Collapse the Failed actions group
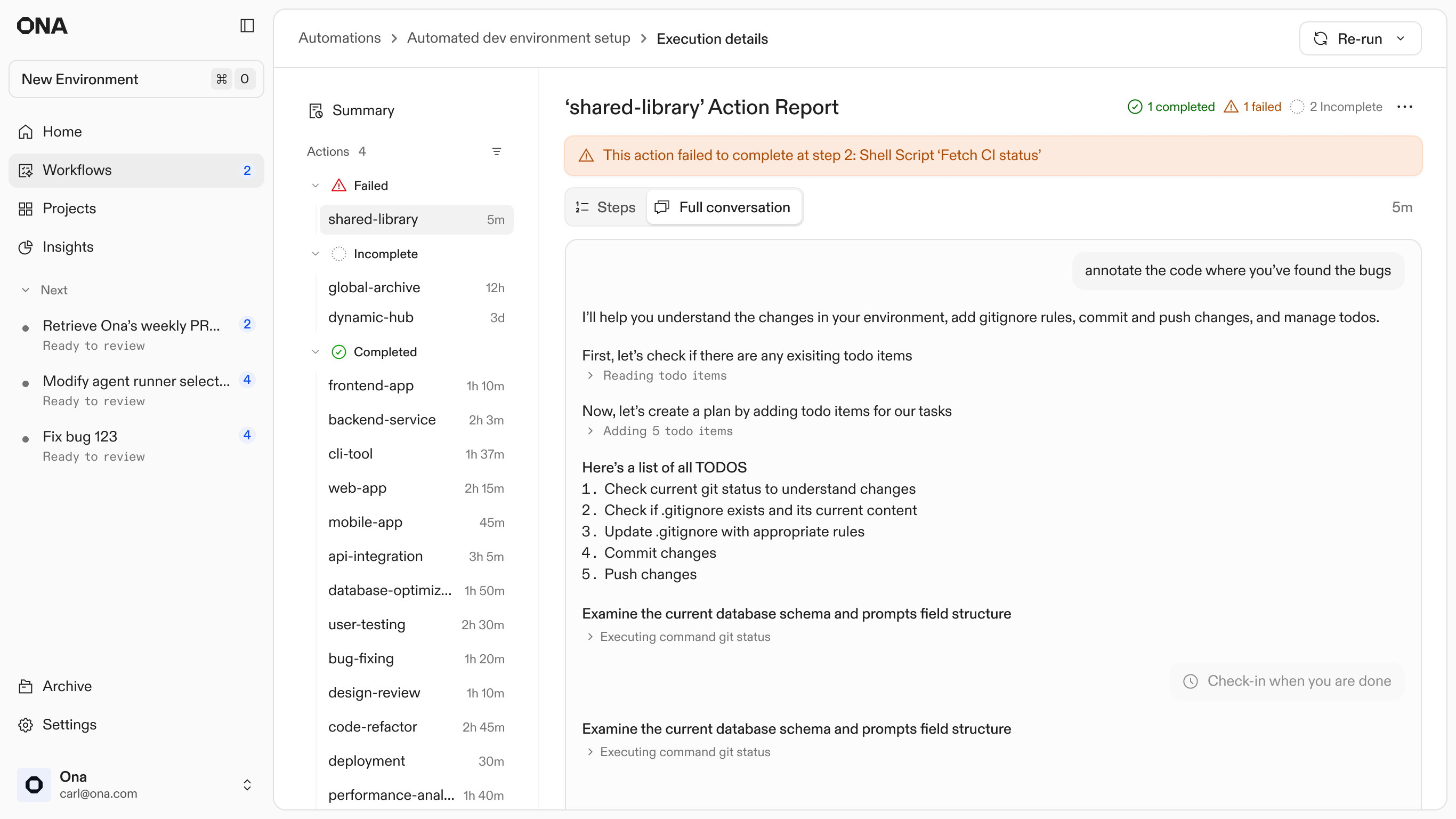Viewport: 1456px width, 819px height. tap(316, 186)
